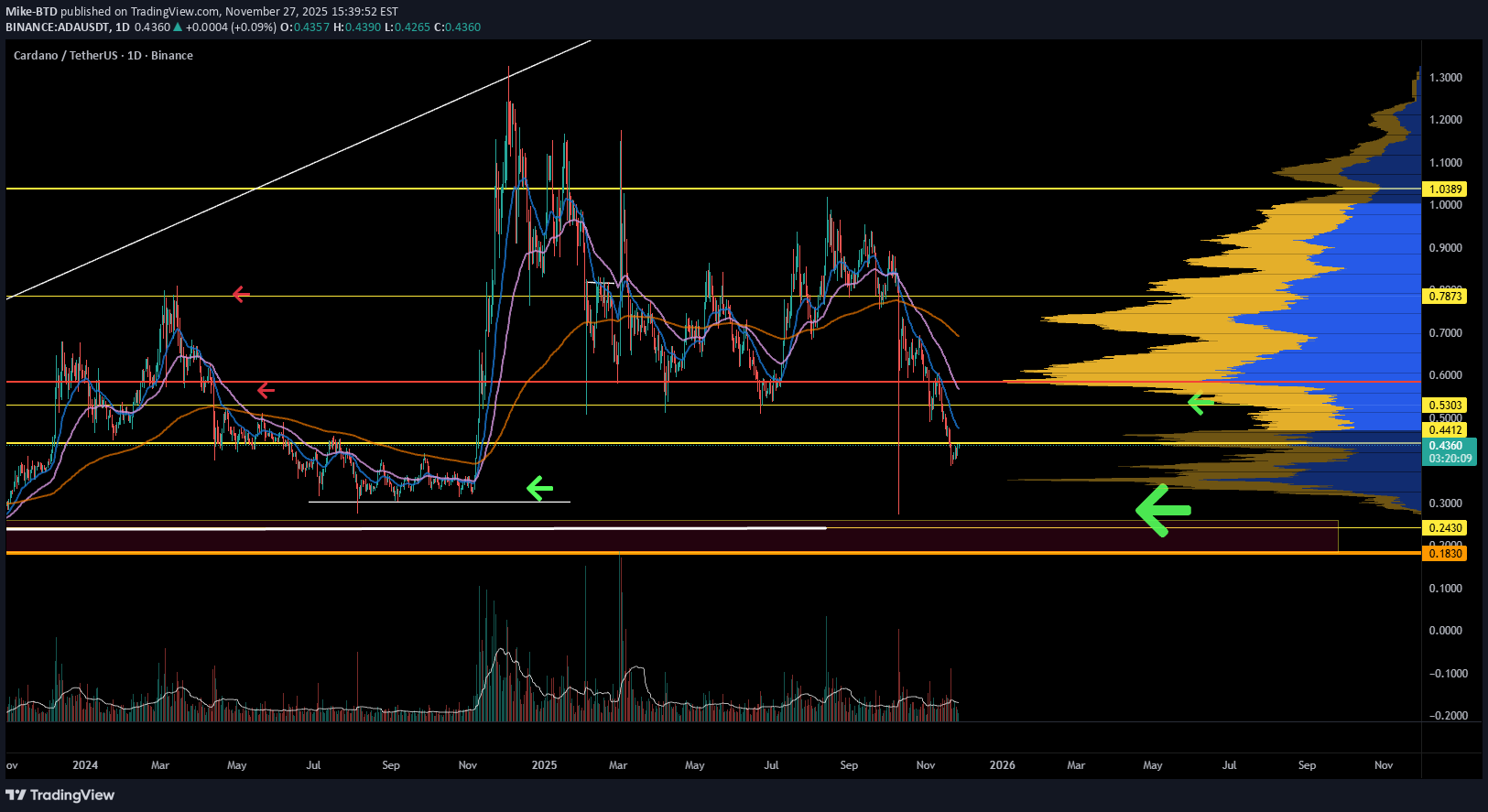Click the large green arrow near 0.30
This screenshot has width=1488, height=812.
coord(1163,509)
